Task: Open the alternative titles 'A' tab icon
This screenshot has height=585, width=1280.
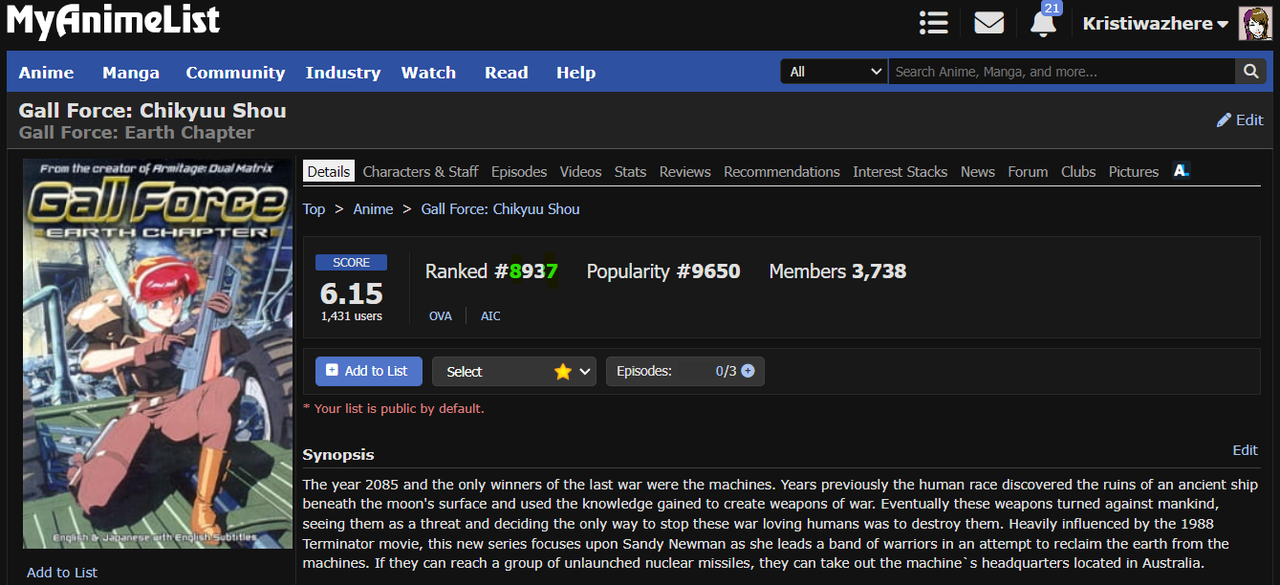Action: point(1181,171)
